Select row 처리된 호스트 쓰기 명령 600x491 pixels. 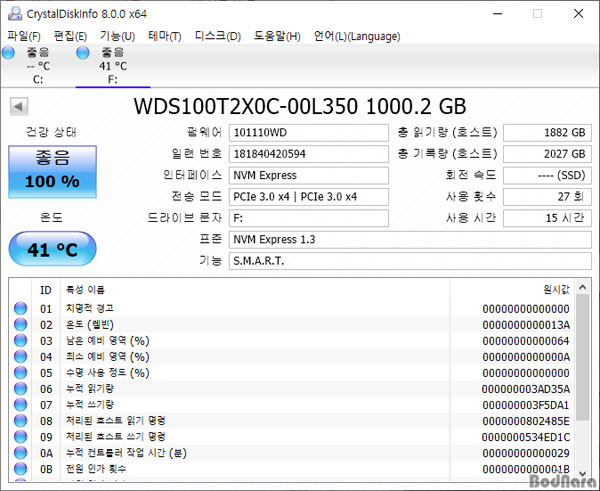[x=292, y=437]
